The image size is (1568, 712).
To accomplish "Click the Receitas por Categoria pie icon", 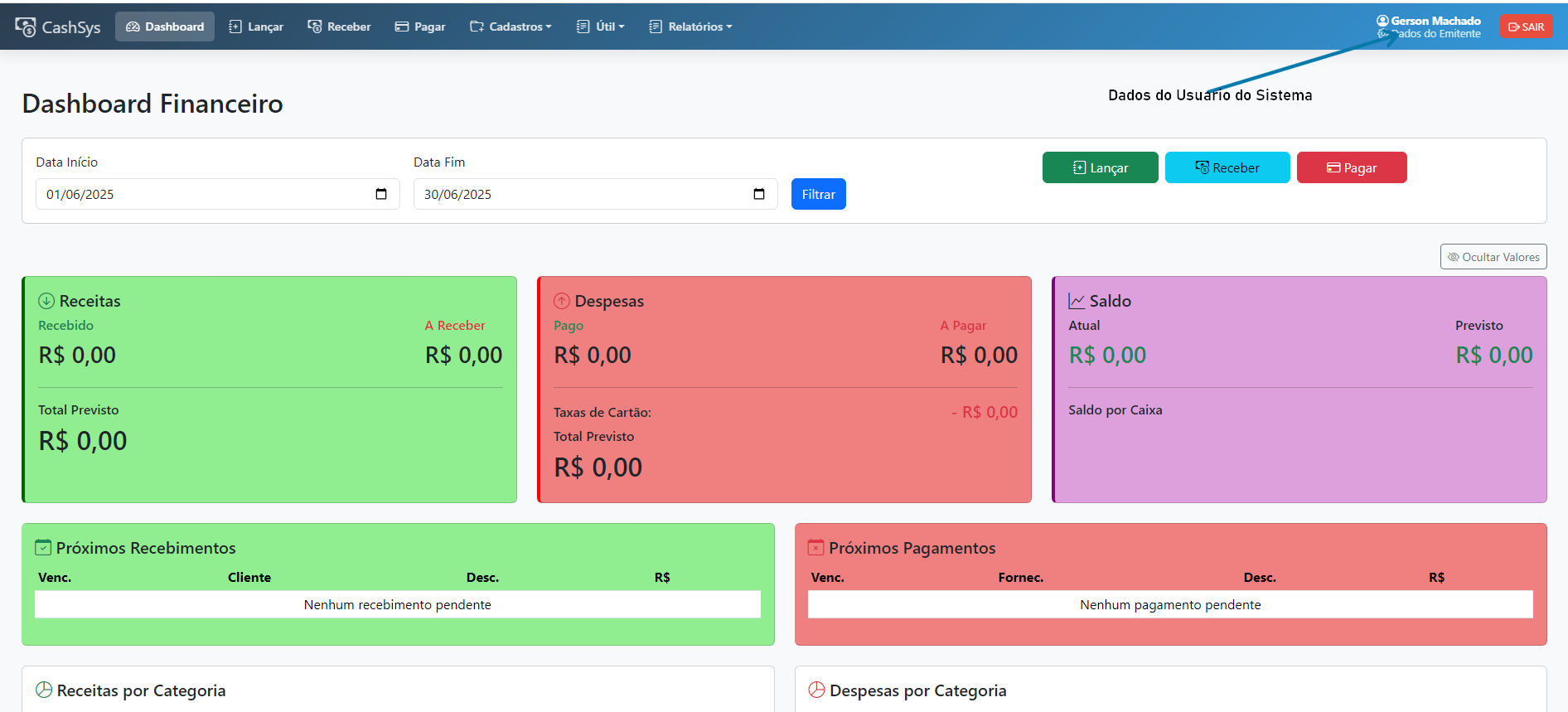I will (x=44, y=690).
